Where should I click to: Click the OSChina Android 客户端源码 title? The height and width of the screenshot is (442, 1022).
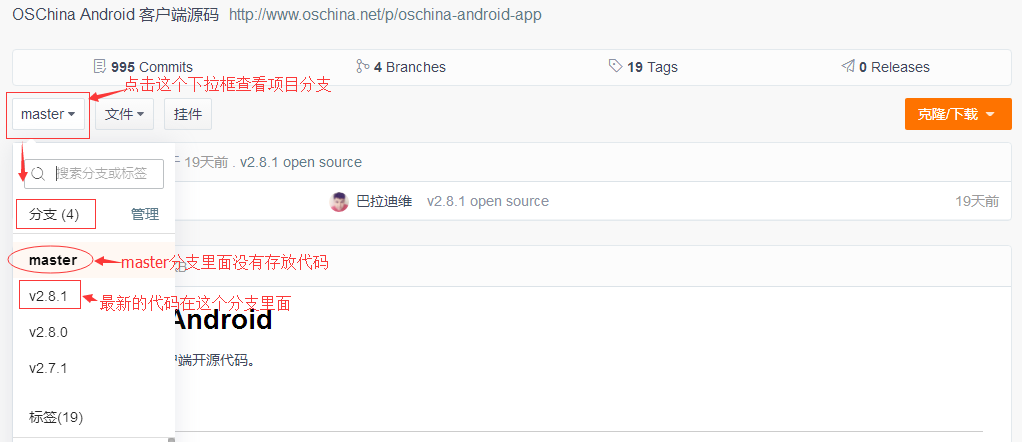coord(116,15)
